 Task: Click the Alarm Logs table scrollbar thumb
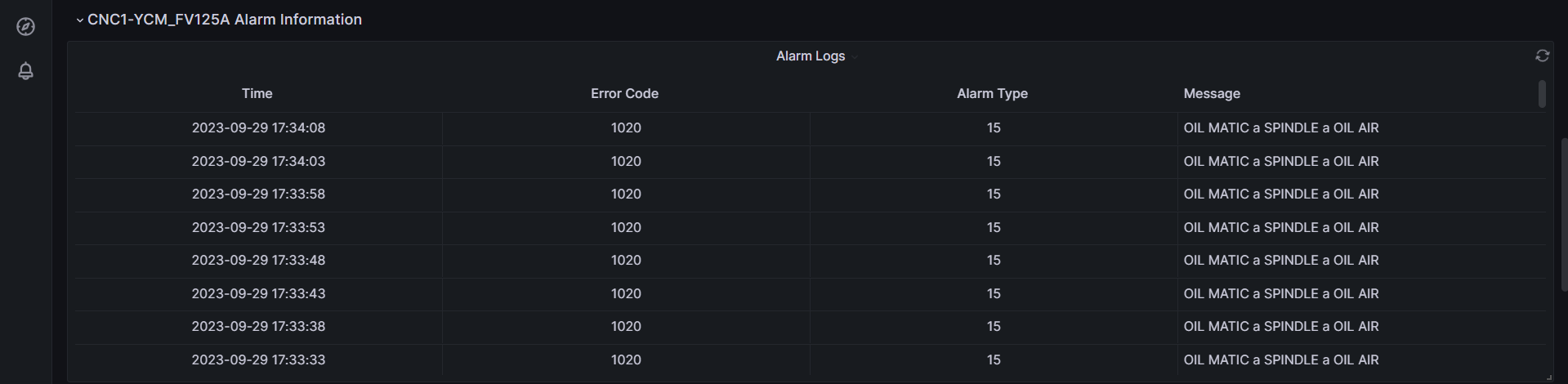pyautogui.click(x=1542, y=94)
